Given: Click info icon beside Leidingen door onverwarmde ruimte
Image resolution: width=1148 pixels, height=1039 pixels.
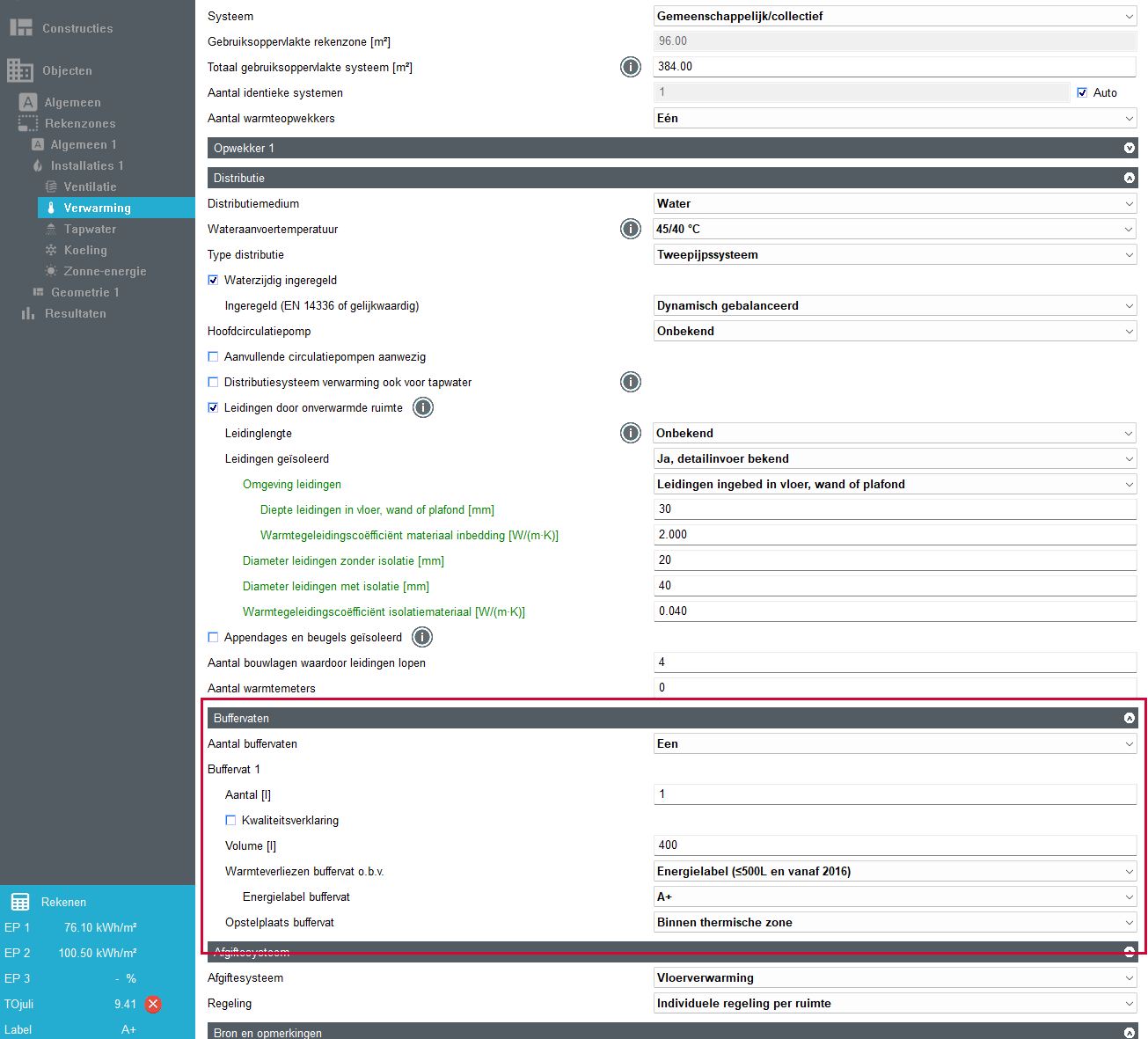Looking at the screenshot, I should coord(423,407).
